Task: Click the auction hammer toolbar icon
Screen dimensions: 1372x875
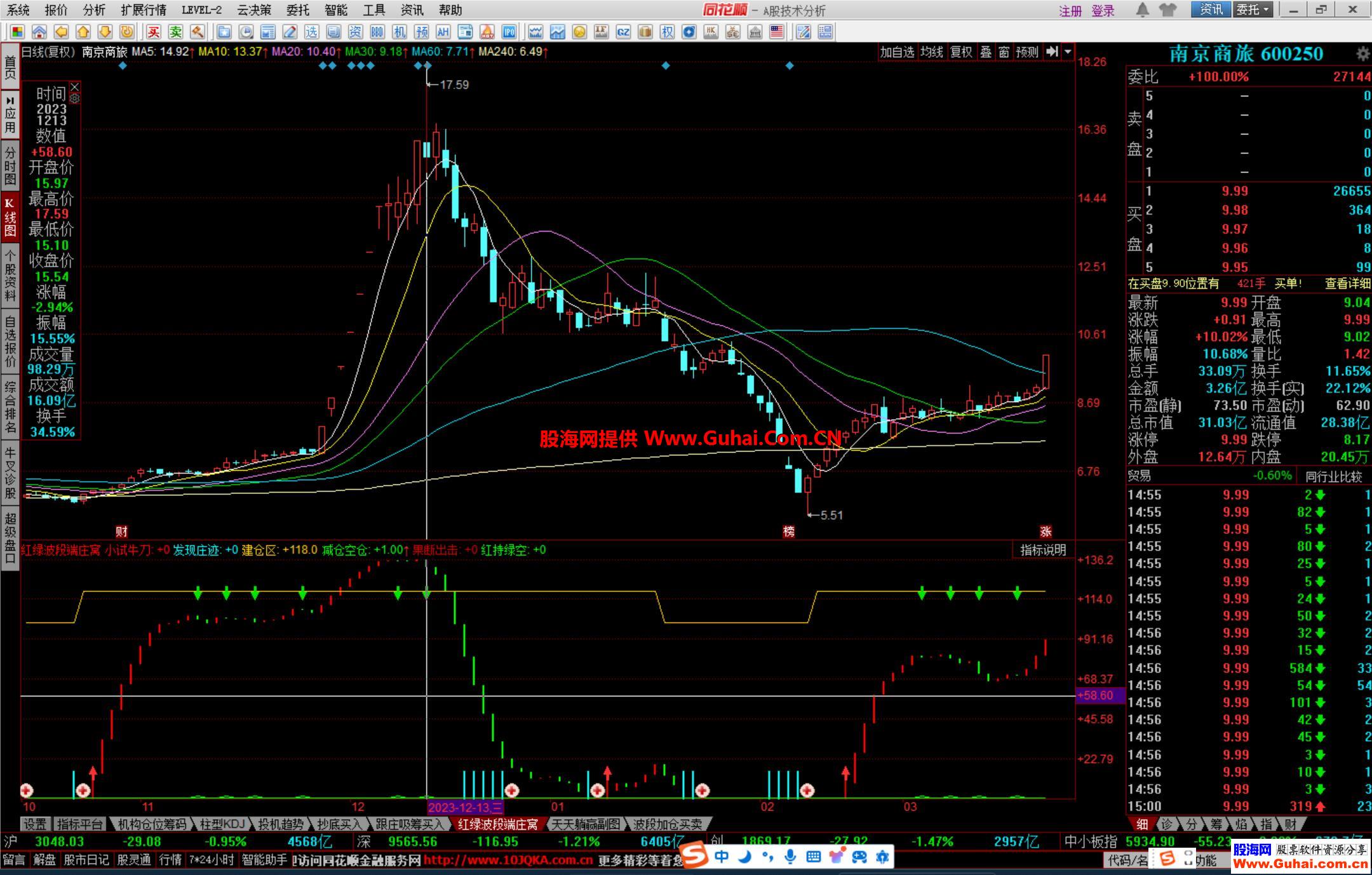Action: coord(198,32)
